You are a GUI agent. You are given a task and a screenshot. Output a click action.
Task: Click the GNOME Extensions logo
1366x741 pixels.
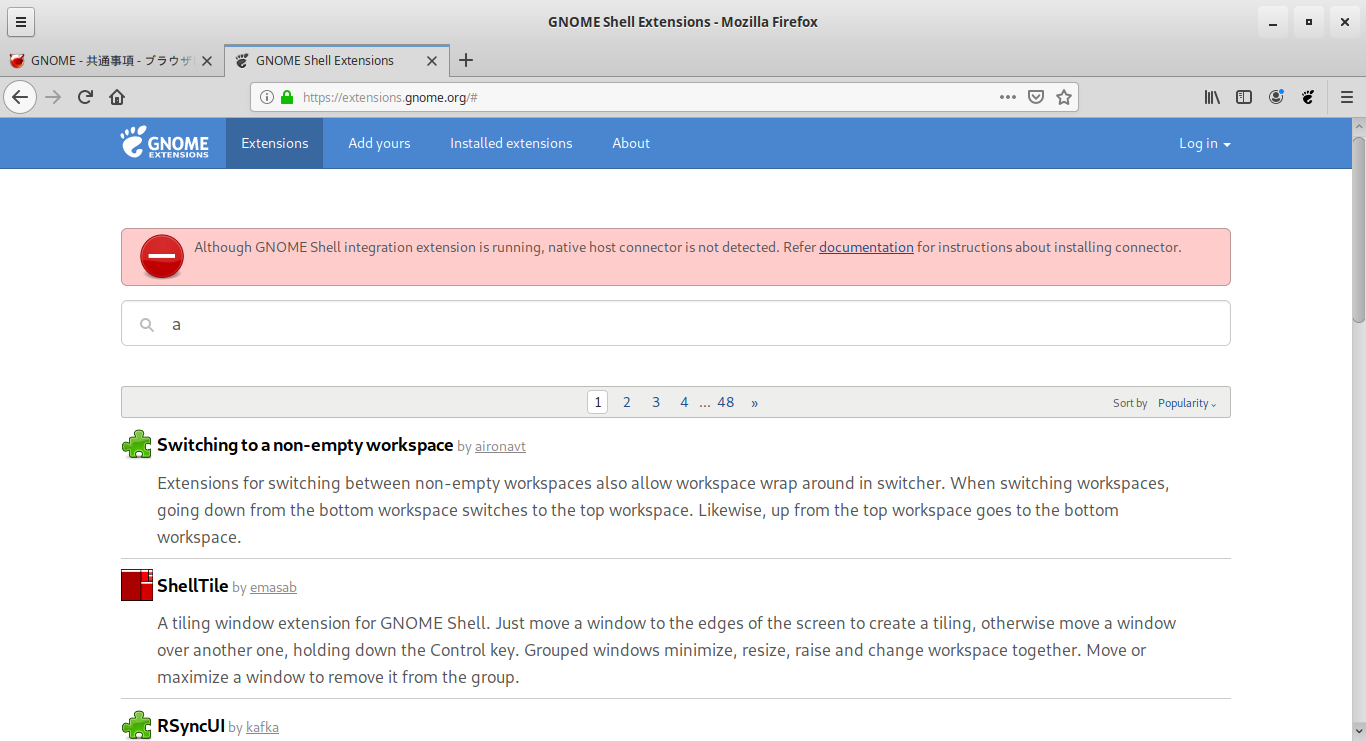(x=165, y=142)
